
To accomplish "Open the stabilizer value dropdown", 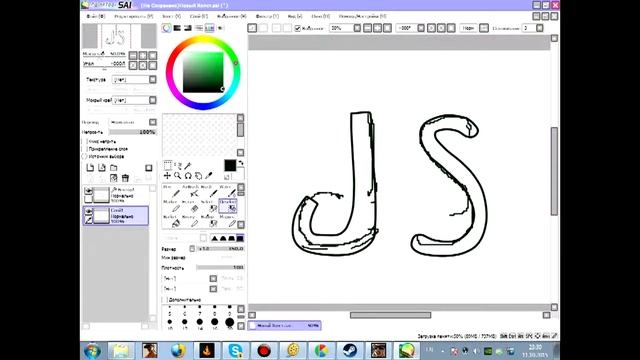I will pos(540,28).
